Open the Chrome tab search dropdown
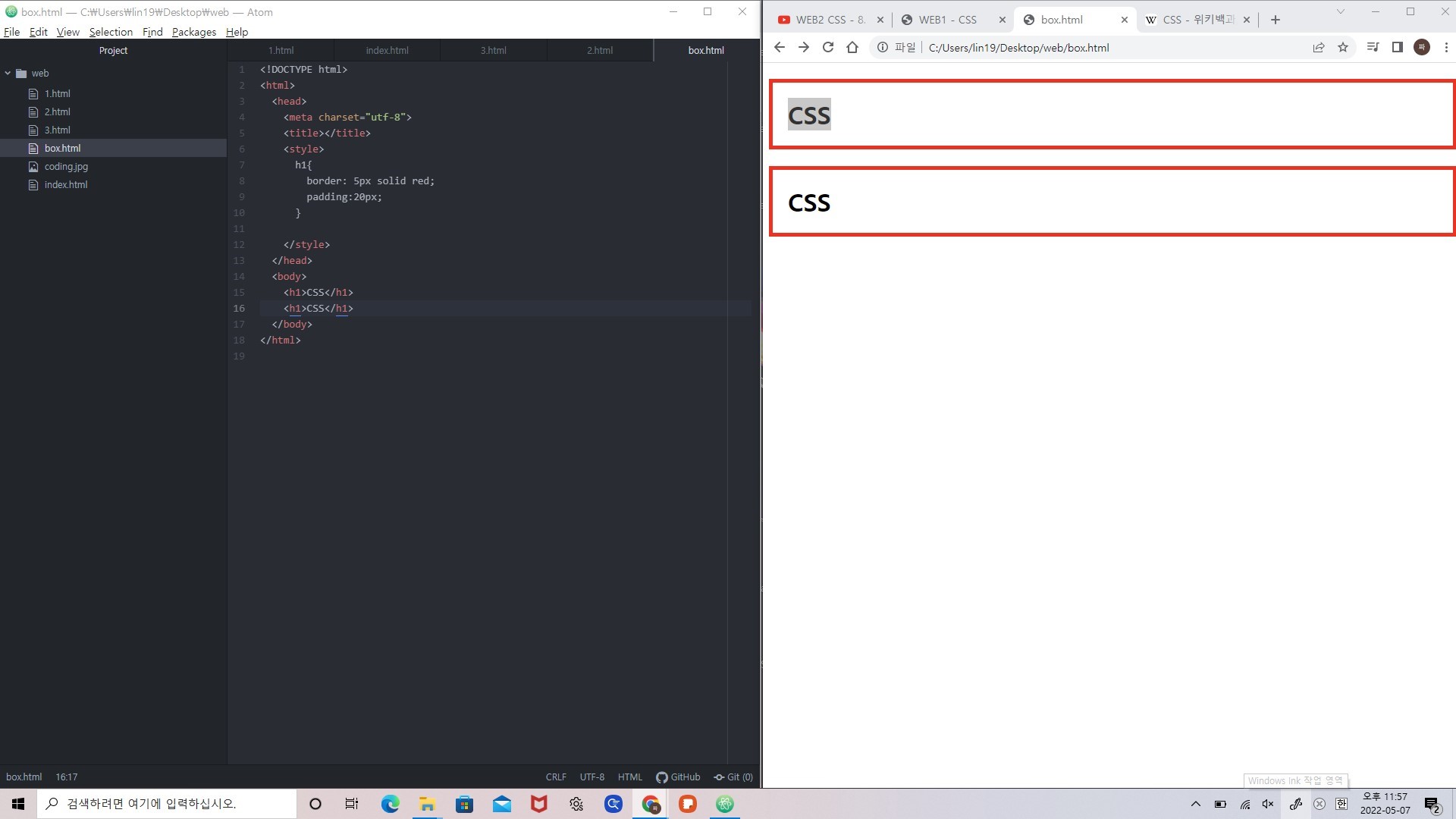Image resolution: width=1456 pixels, height=819 pixels. coord(1340,11)
